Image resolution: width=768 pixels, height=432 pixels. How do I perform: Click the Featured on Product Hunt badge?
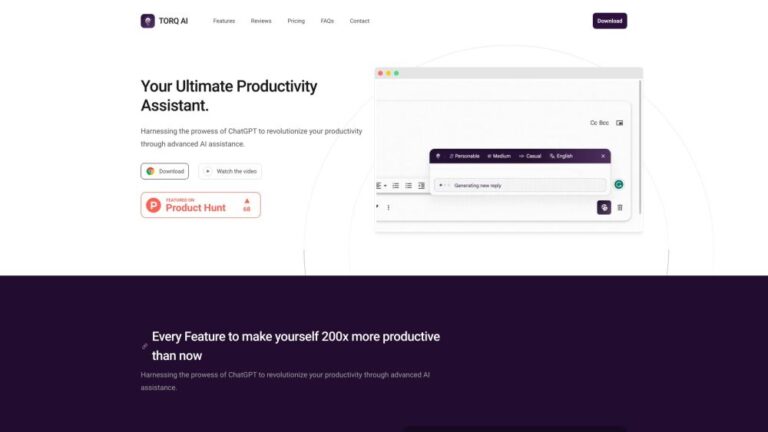point(201,205)
